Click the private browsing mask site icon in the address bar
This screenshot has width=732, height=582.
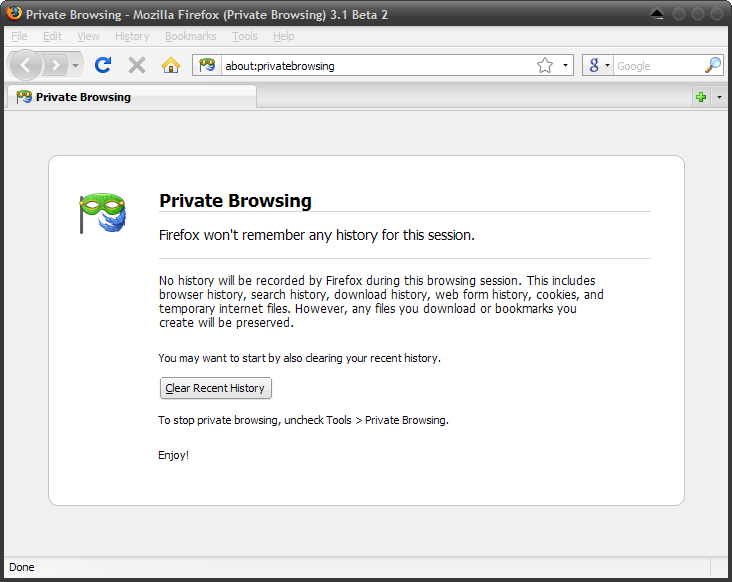tap(207, 65)
